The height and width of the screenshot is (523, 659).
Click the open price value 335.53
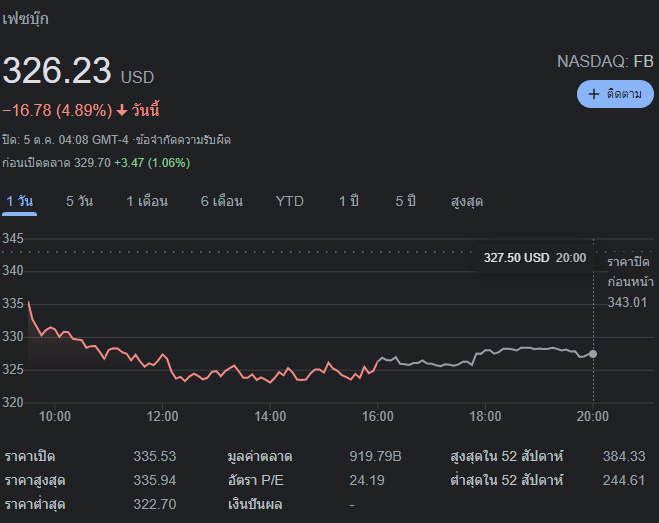tap(154, 456)
